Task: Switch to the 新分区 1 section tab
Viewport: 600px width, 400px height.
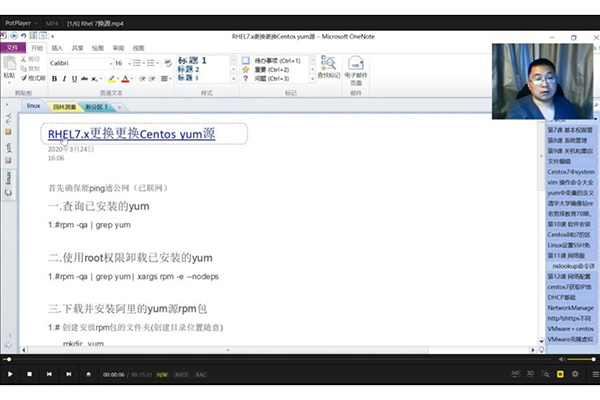Action: 96,107
